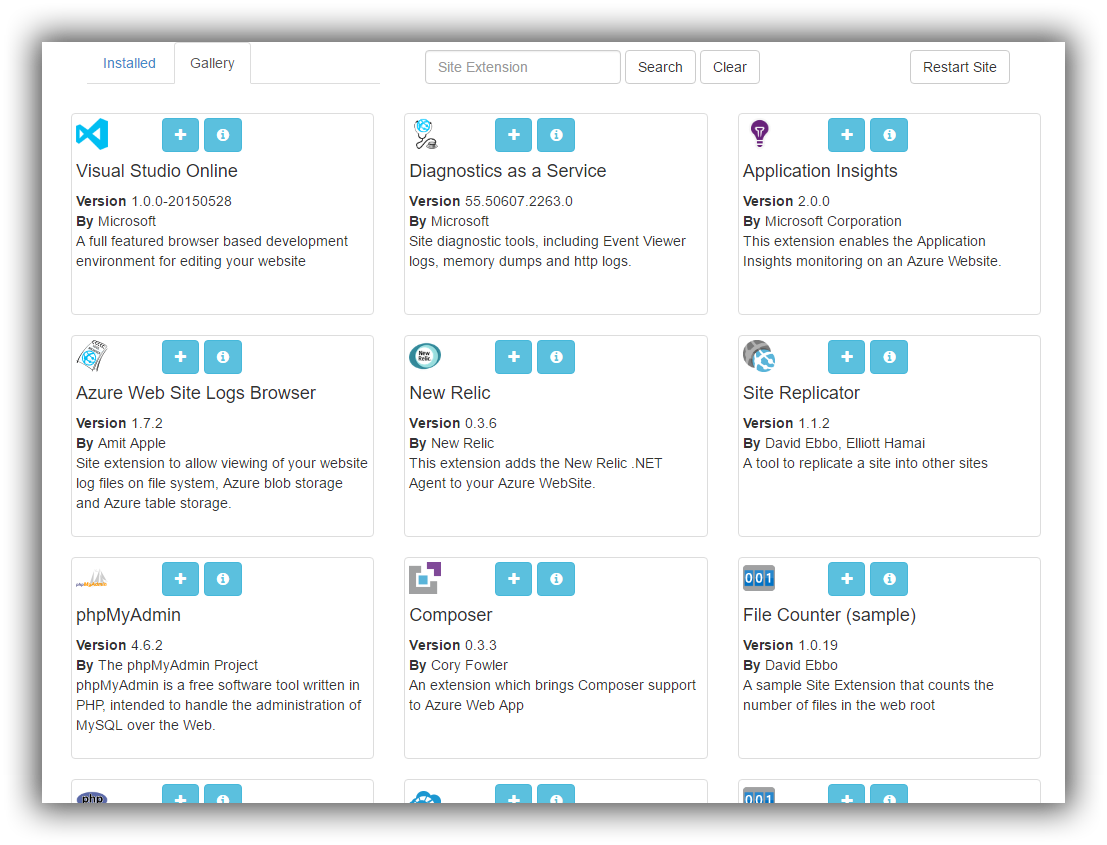1107x845 pixels.
Task: Show info for Visual Studio Online
Action: click(x=223, y=135)
